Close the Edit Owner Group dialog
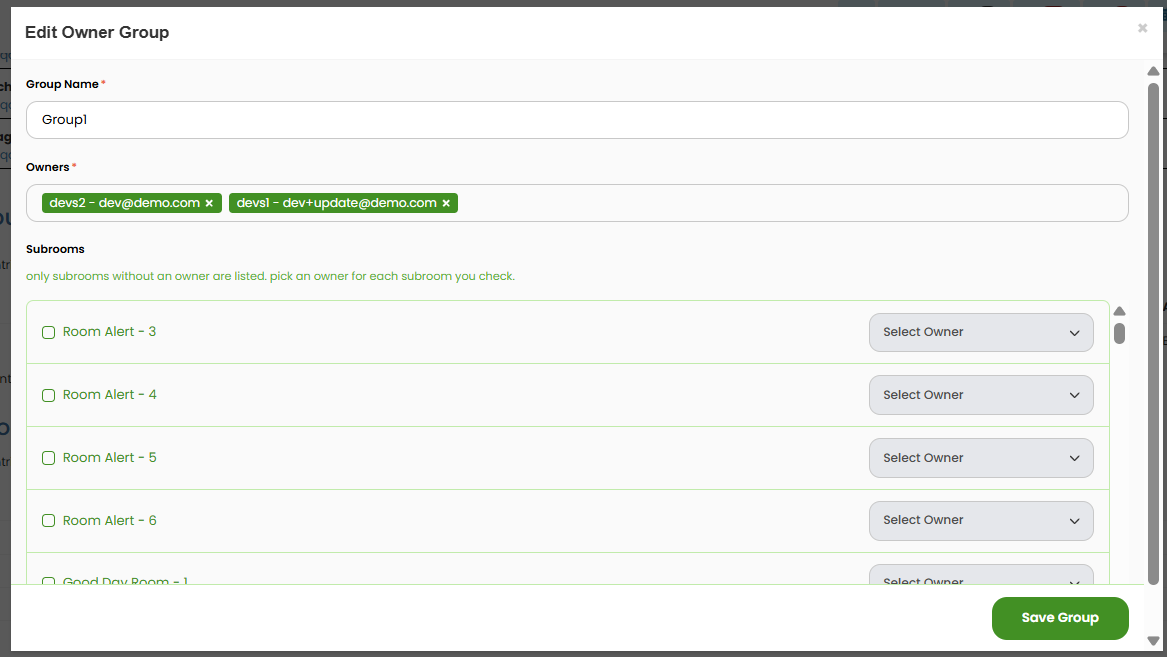Viewport: 1167px width, 657px height. click(1142, 28)
